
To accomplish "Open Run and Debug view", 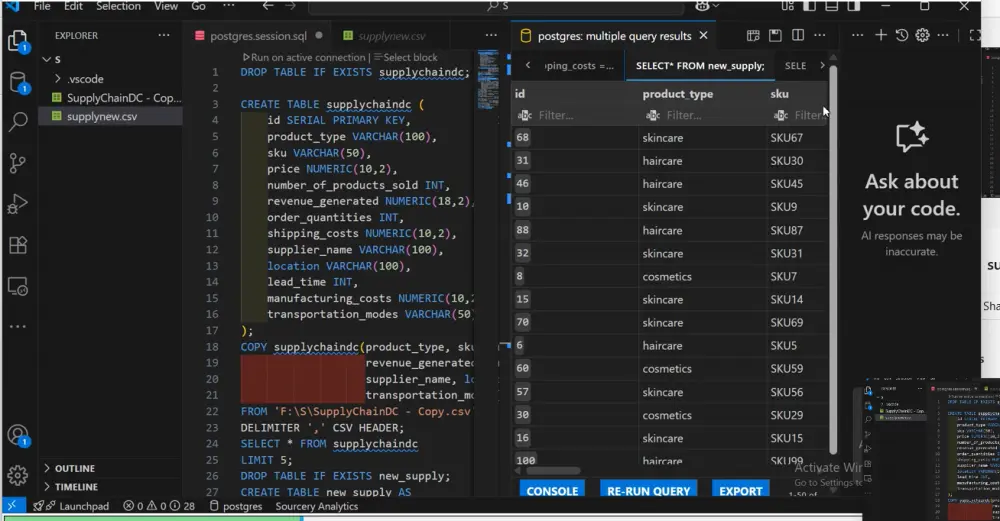I will click(17, 205).
